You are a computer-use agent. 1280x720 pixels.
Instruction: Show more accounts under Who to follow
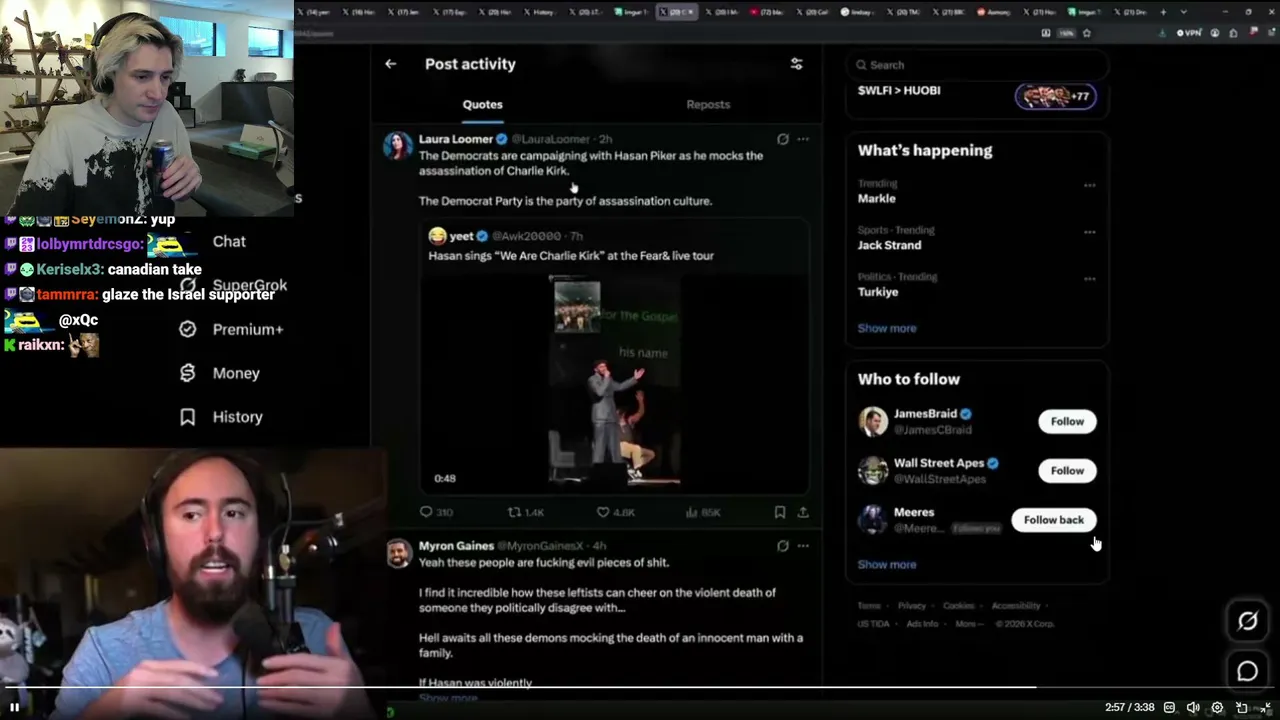(x=887, y=564)
